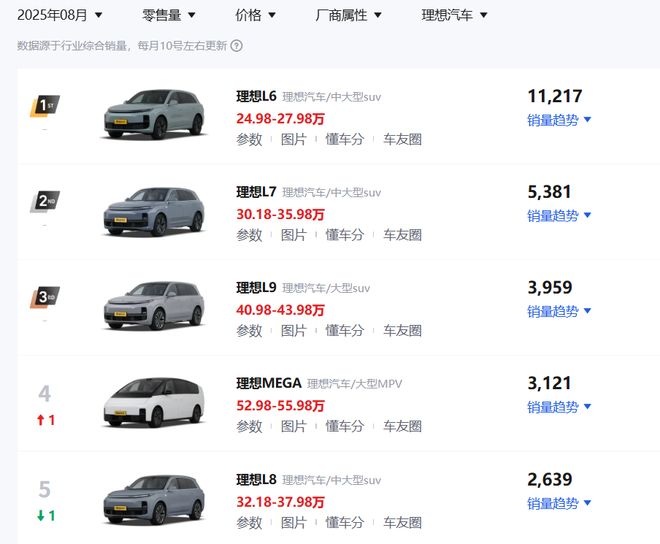Click the help question mark icon

237,45
